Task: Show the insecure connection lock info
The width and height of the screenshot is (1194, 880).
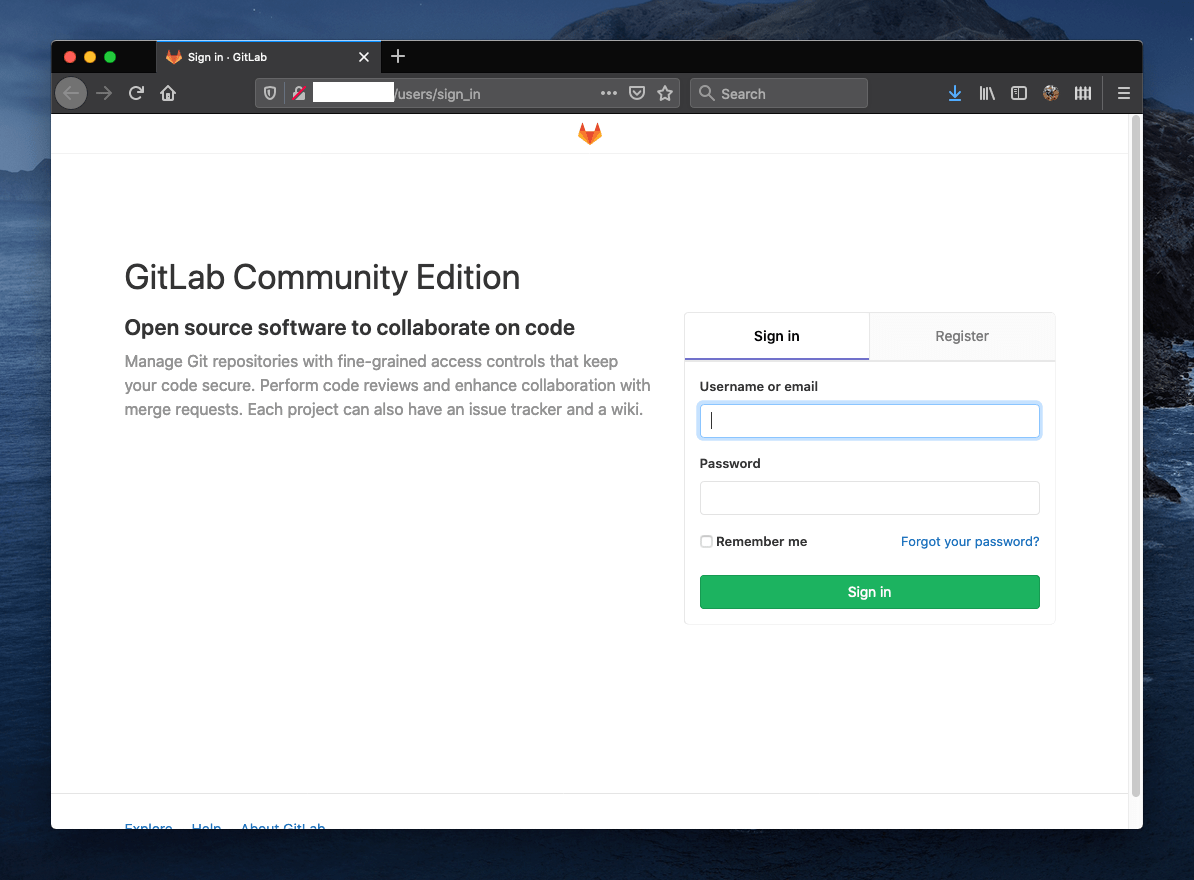Action: pyautogui.click(x=298, y=94)
